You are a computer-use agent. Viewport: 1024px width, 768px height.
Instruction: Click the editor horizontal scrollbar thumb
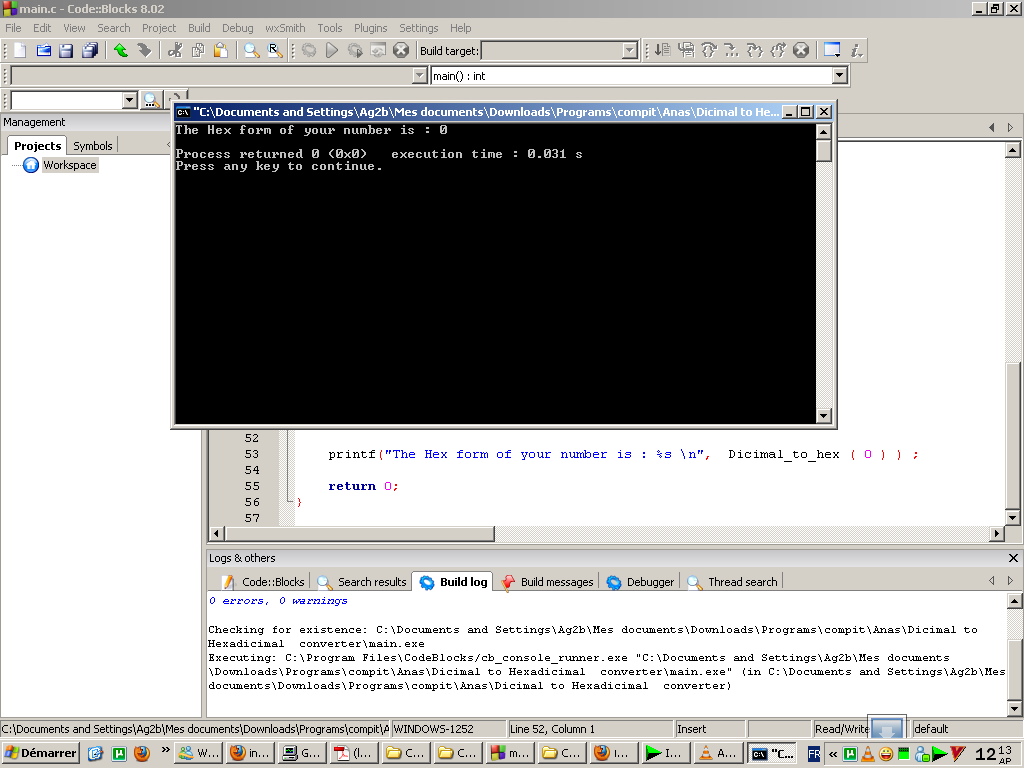pos(359,534)
